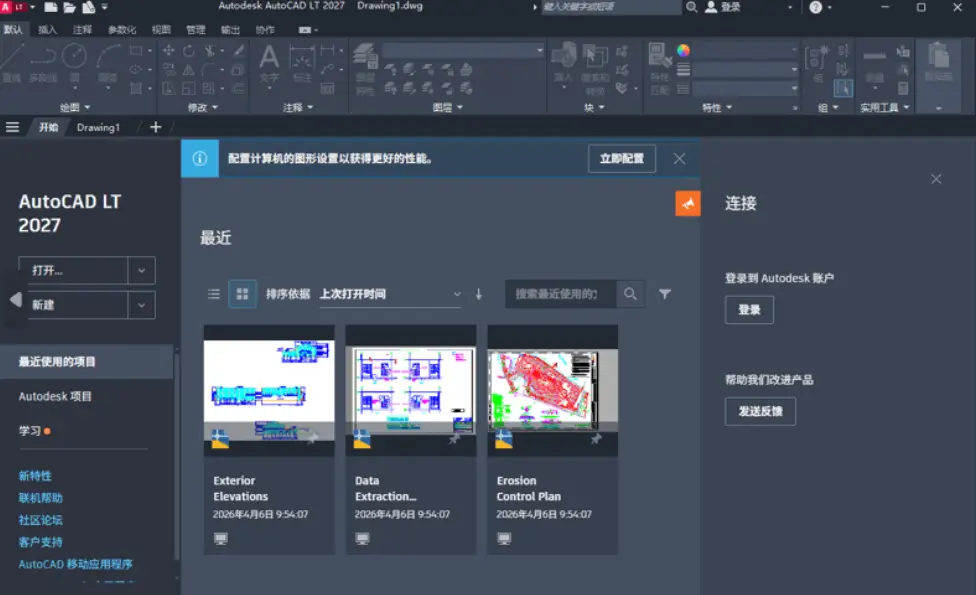Click the left sidebar vertical scrollbar

[x=177, y=454]
